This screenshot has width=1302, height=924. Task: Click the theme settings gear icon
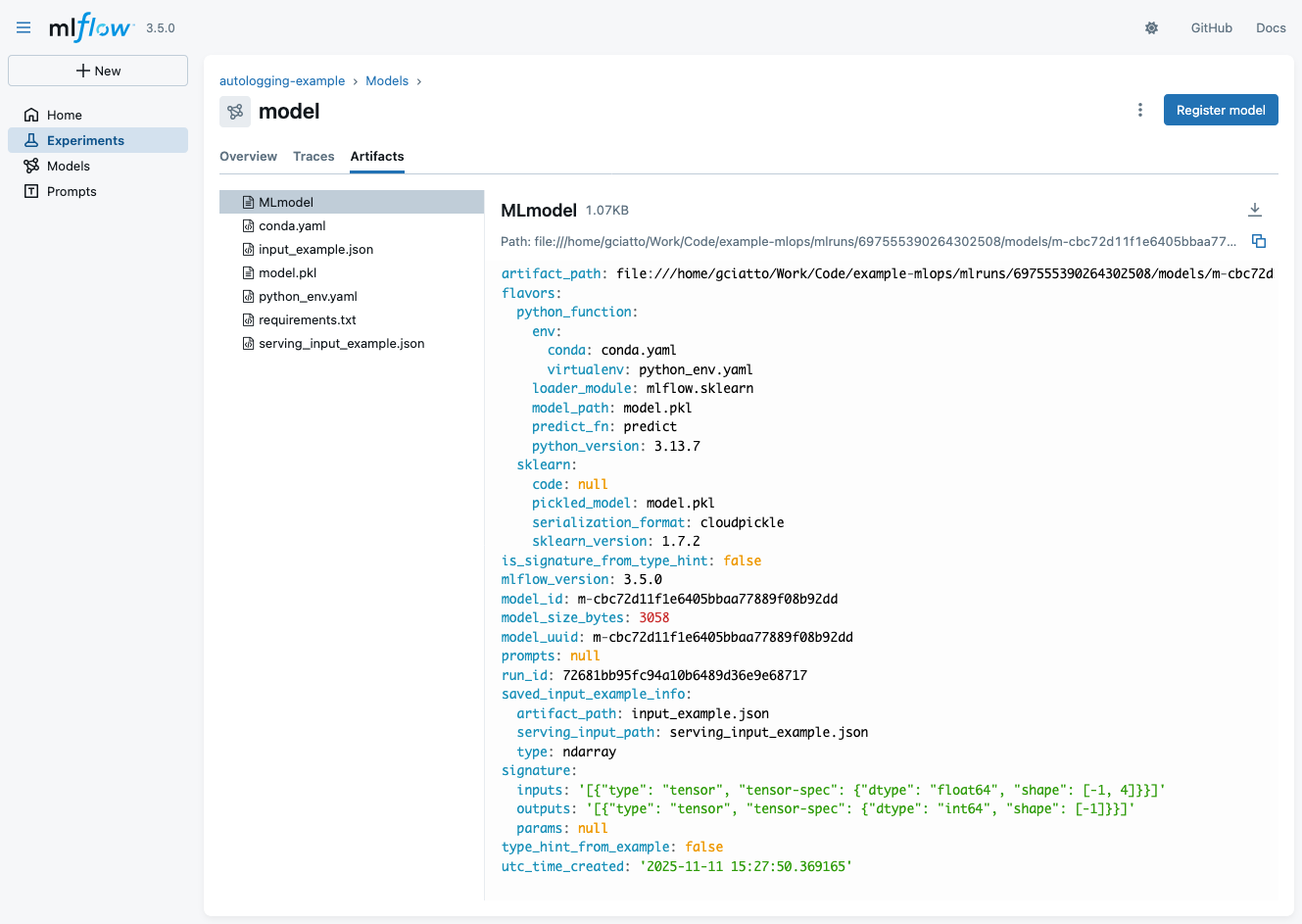1151,28
